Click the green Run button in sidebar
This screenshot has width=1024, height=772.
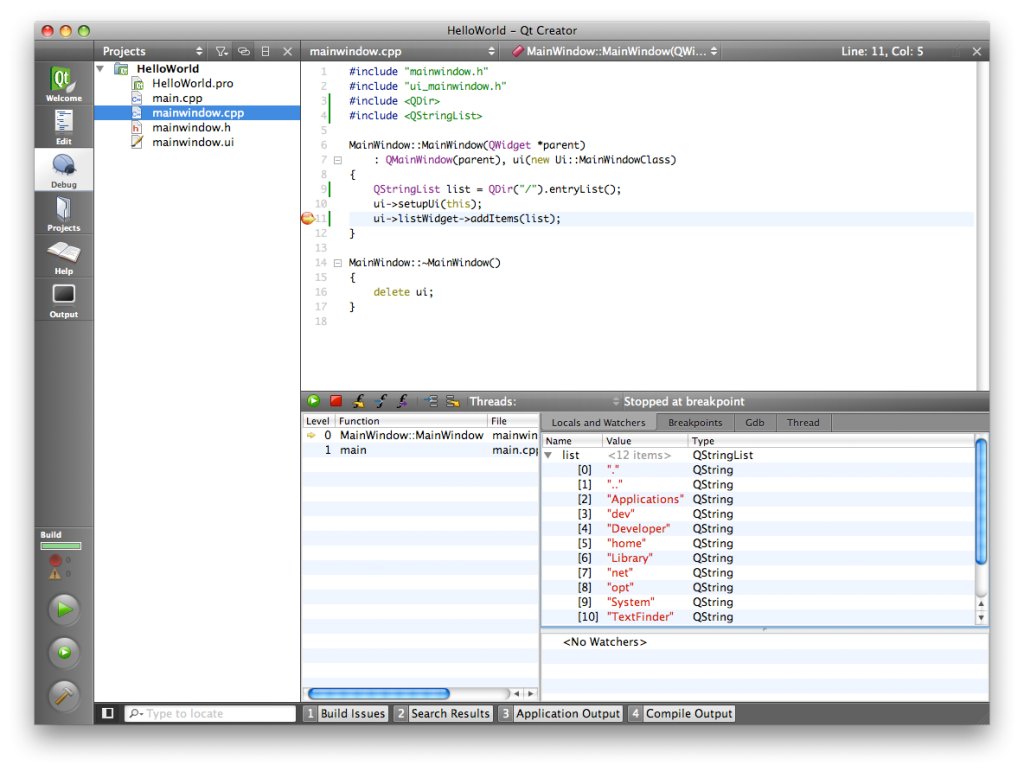pos(64,609)
